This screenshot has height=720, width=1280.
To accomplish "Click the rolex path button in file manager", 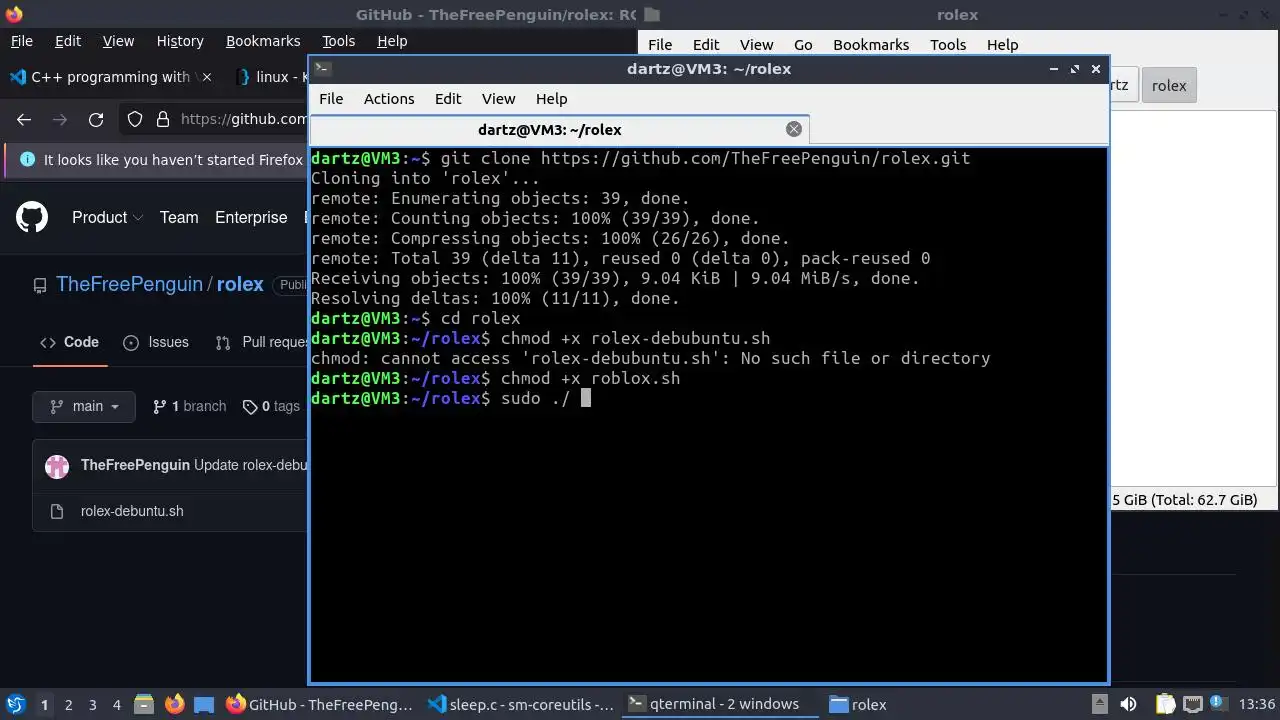I will [x=1169, y=85].
